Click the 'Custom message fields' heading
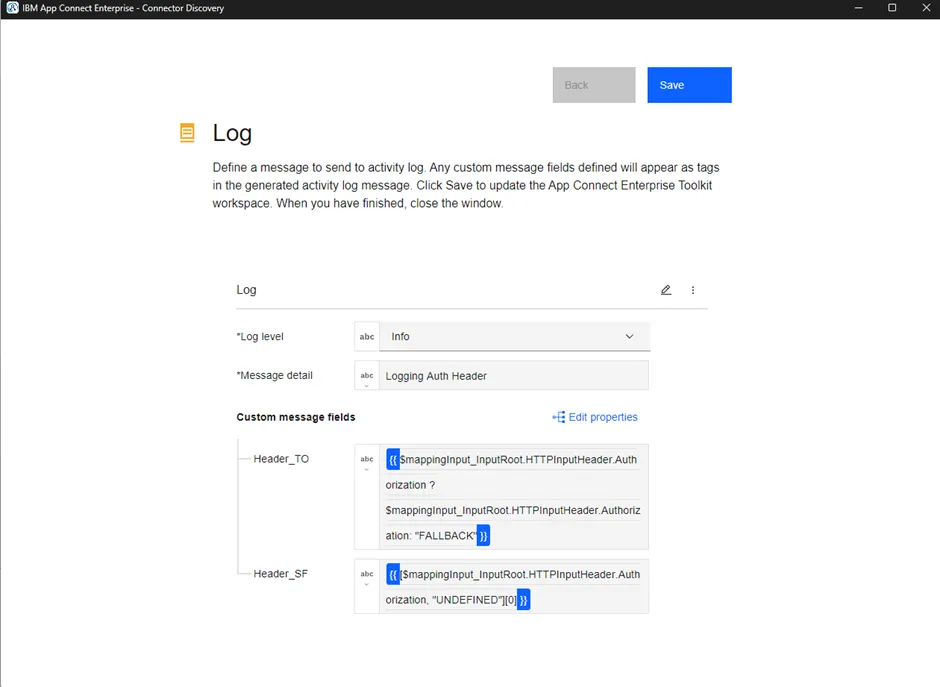This screenshot has height=687, width=940. pyautogui.click(x=296, y=417)
